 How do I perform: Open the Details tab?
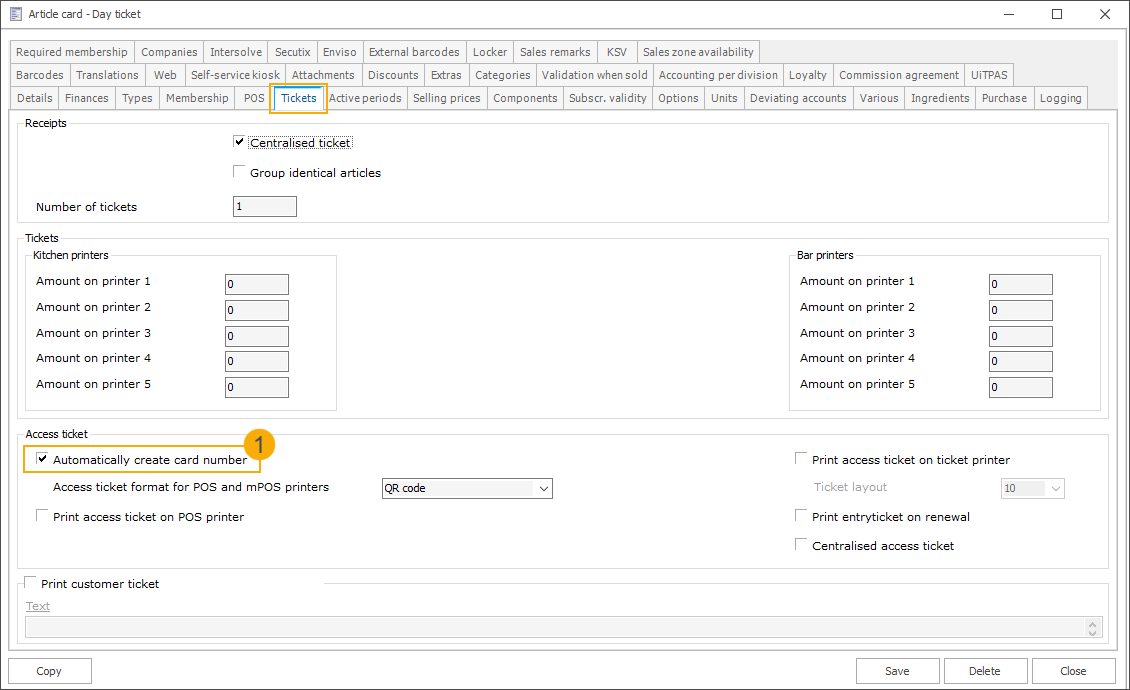34,98
